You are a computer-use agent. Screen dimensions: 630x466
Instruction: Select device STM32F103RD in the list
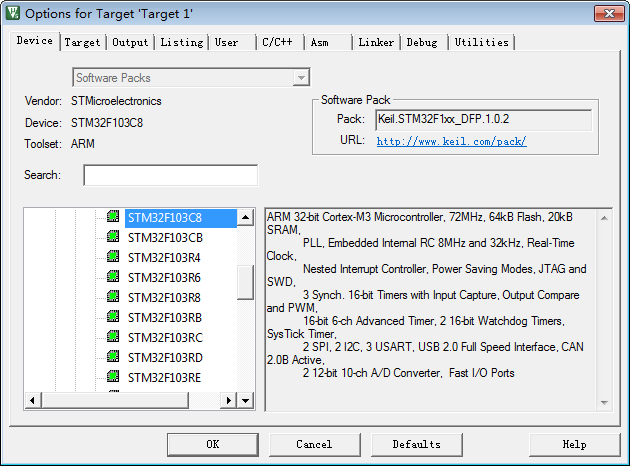(165, 358)
